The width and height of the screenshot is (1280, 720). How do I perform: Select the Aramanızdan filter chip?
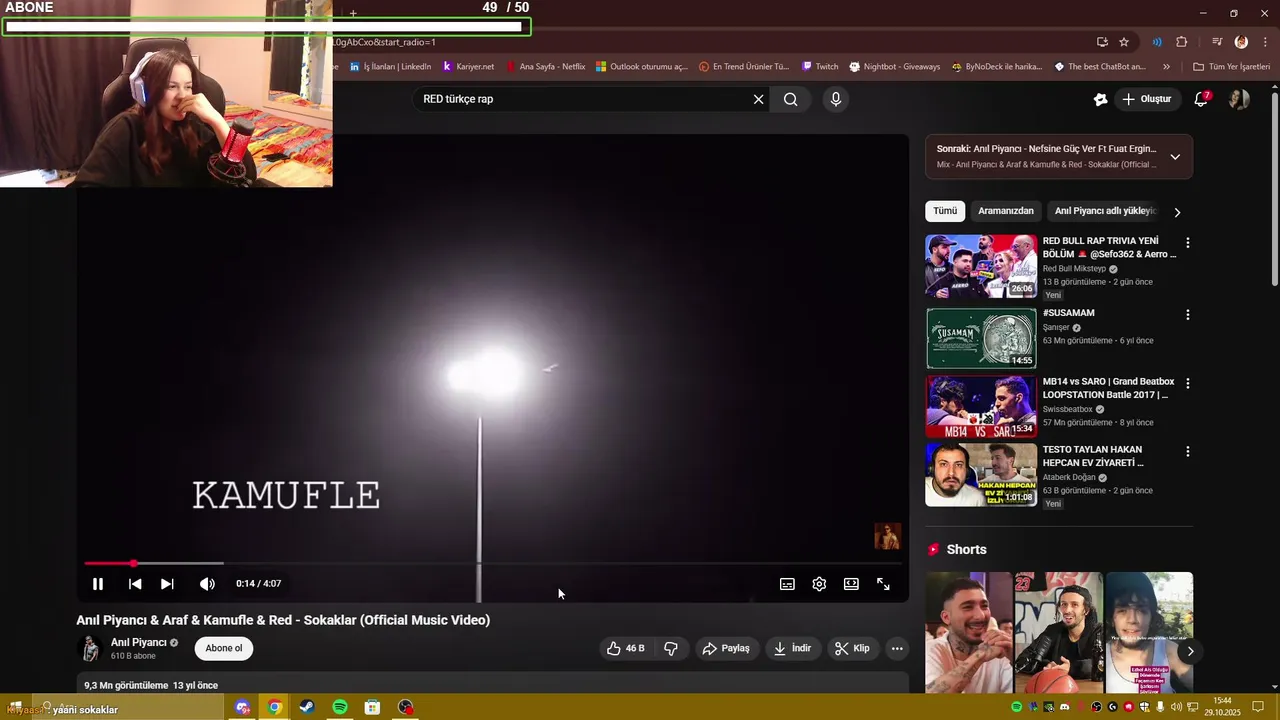[x=1006, y=211]
